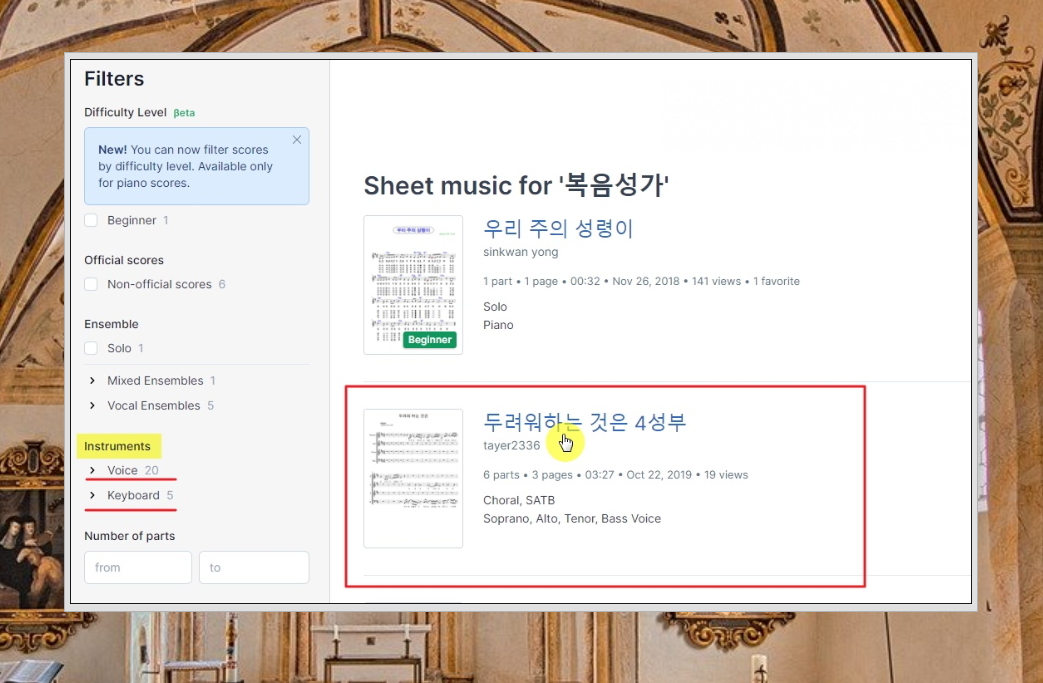Open the score titled 우리 주의 성령이

pos(557,228)
